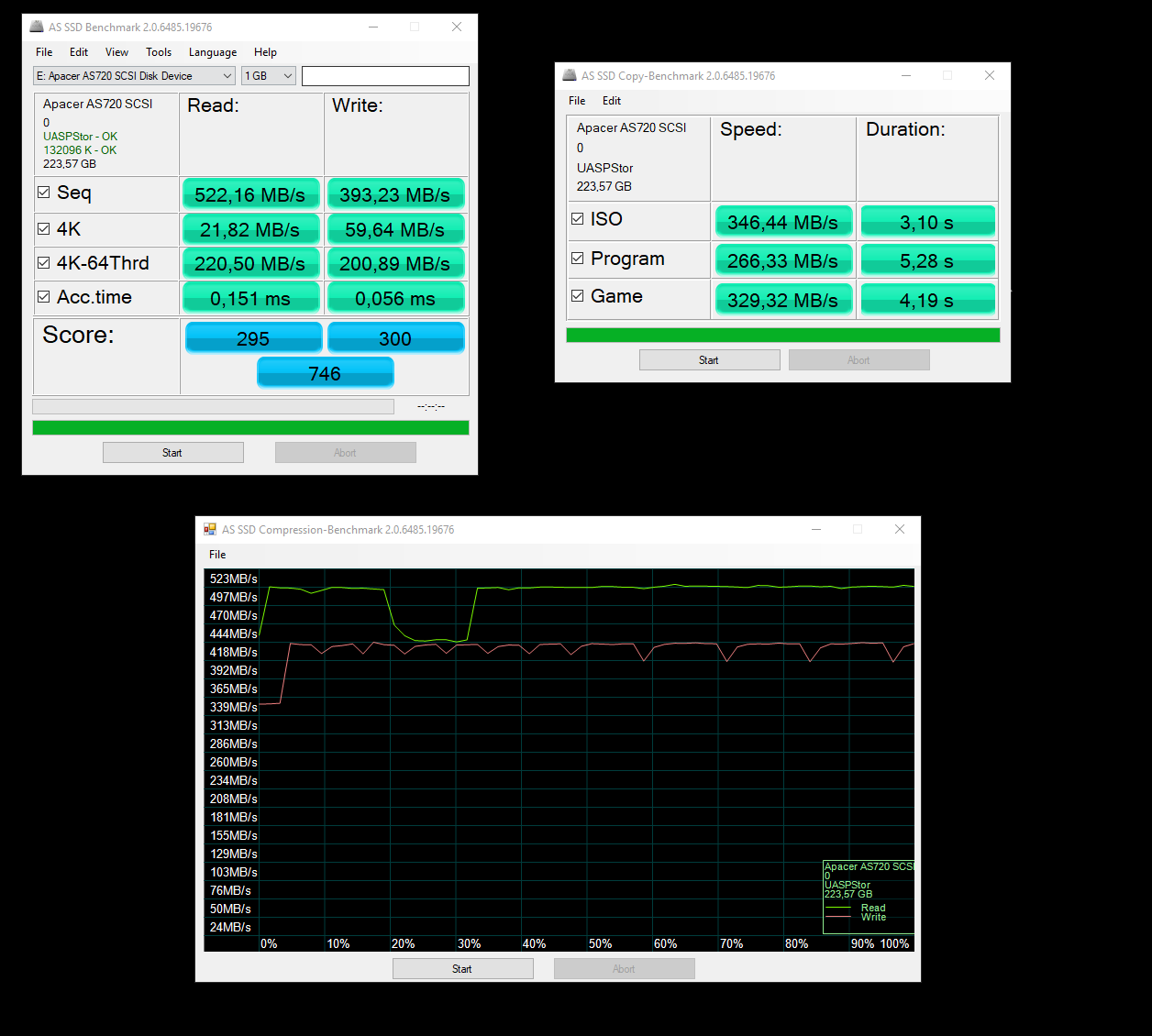Open the 1 GB test size dropdown
This screenshot has width=1152, height=1036.
point(269,76)
